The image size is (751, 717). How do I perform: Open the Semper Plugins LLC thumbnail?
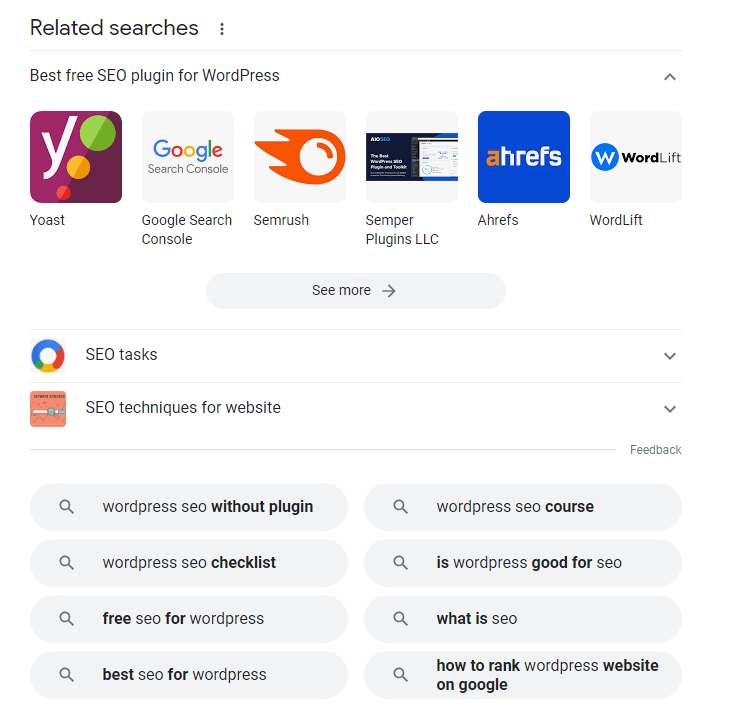click(x=412, y=157)
